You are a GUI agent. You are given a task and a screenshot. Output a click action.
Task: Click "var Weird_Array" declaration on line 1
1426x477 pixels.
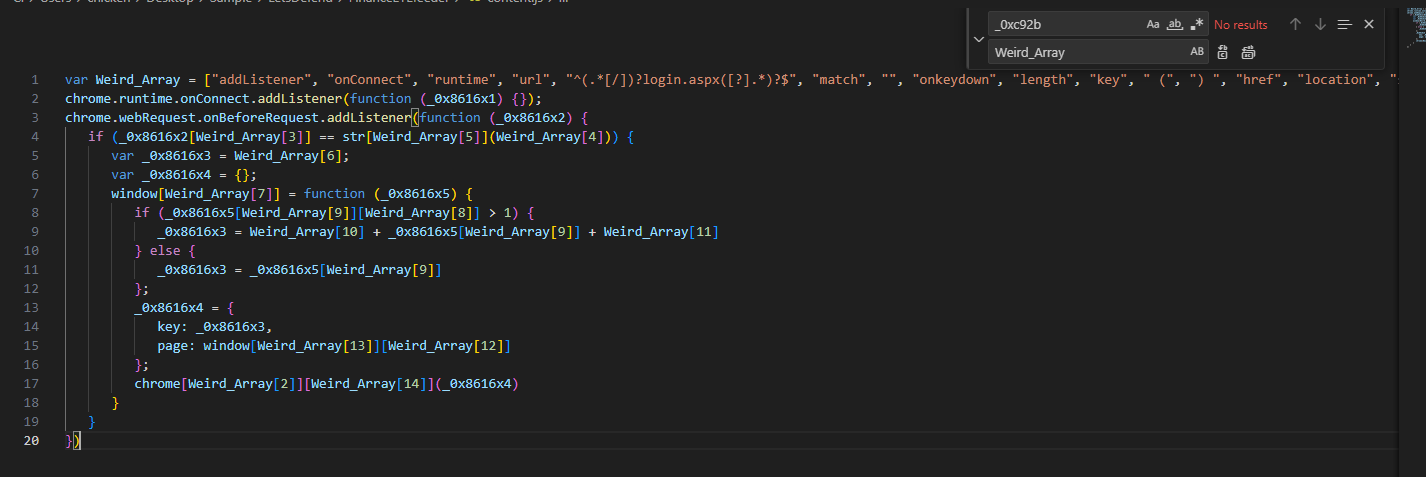click(123, 80)
